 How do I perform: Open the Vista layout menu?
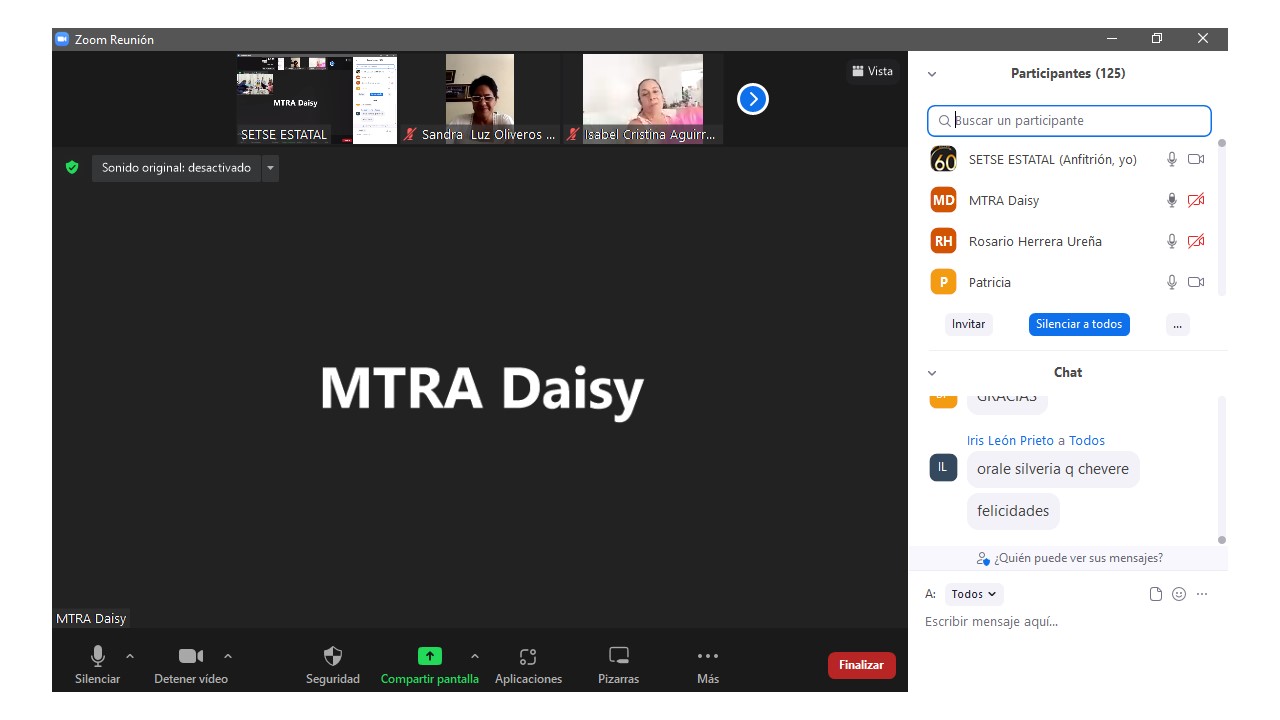pos(872,71)
